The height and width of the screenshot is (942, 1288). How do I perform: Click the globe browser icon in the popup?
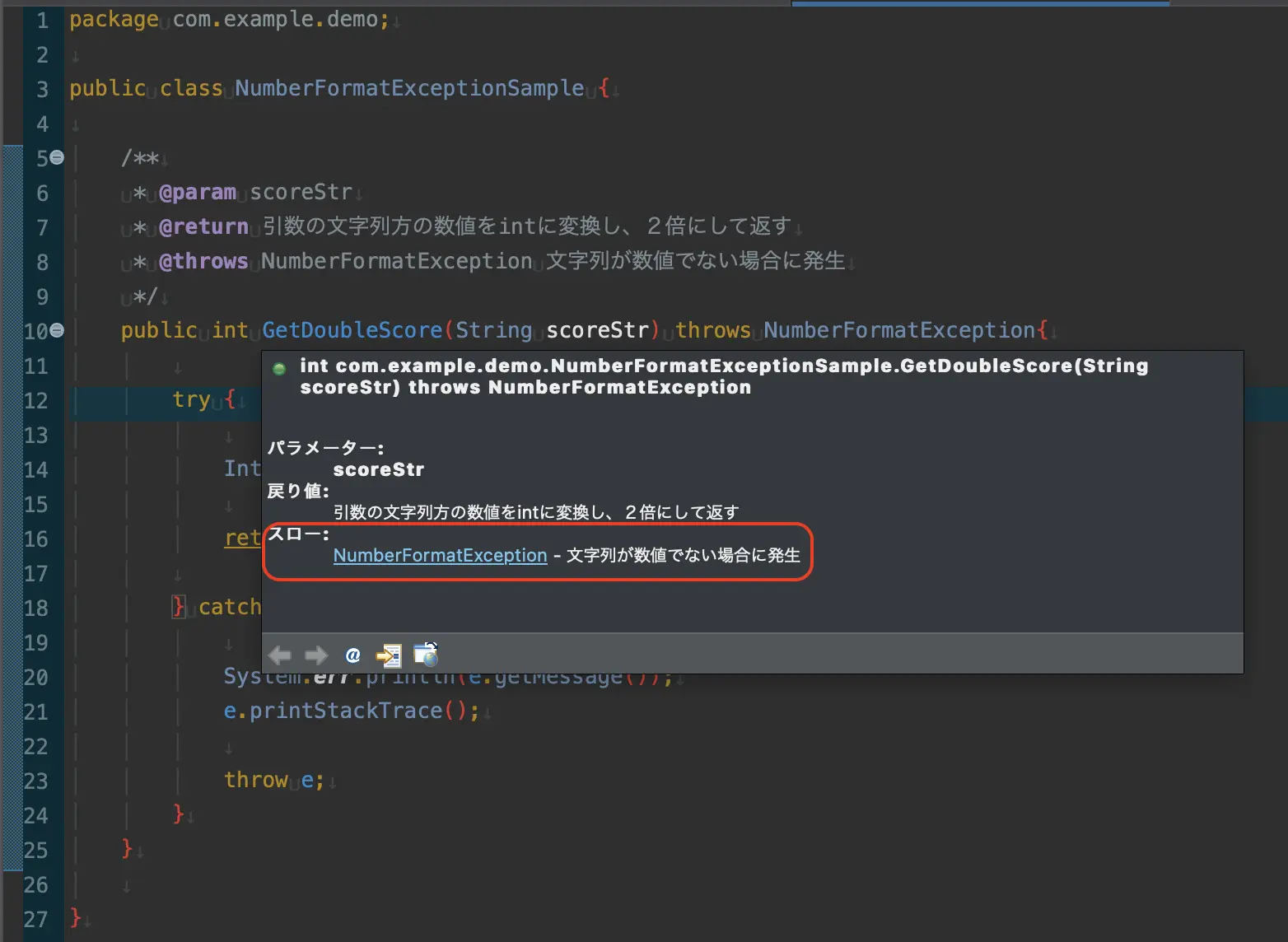point(424,655)
